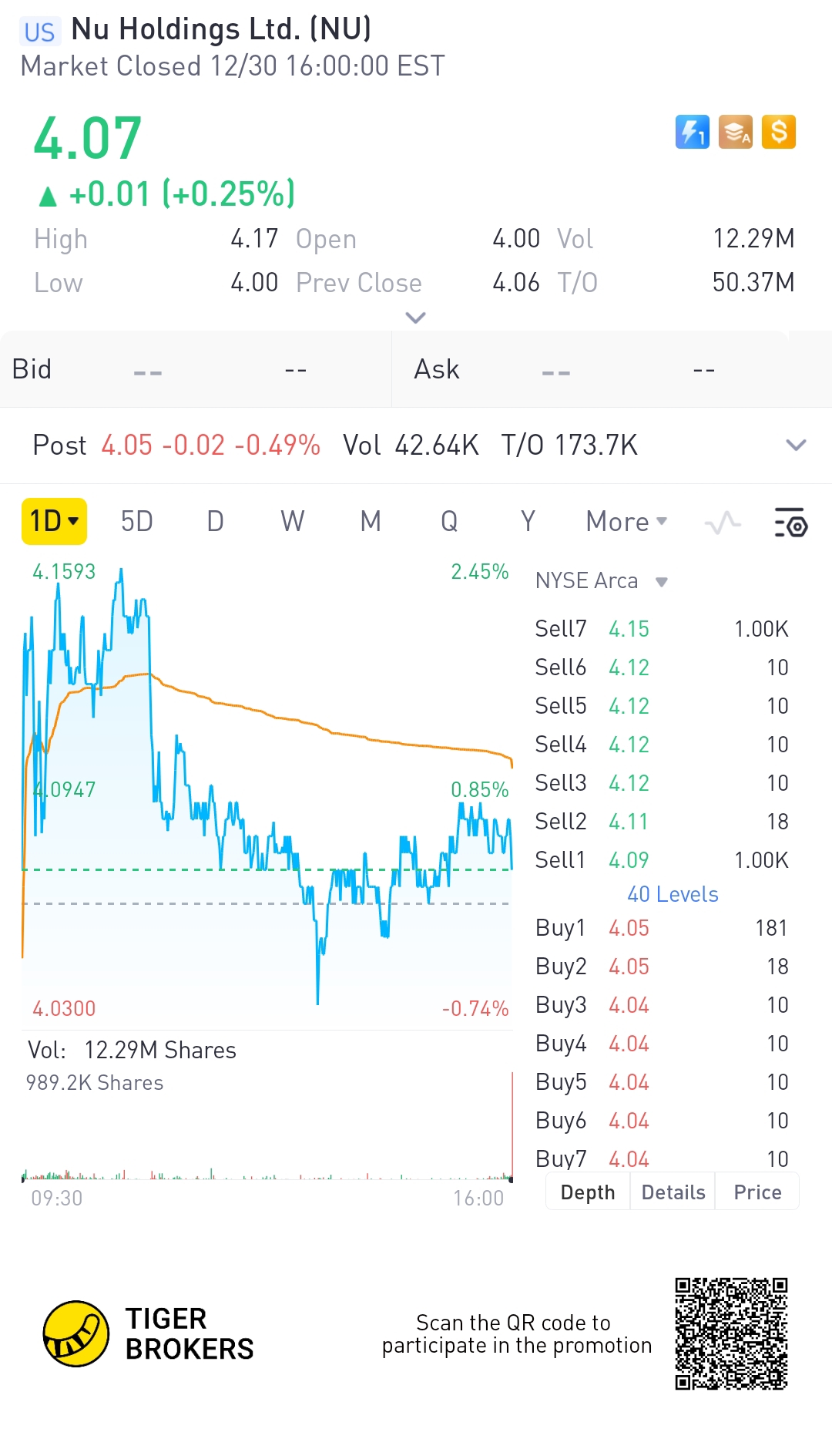Open chart settings icon with hexagon gear
The width and height of the screenshot is (832, 1456).
point(790,523)
